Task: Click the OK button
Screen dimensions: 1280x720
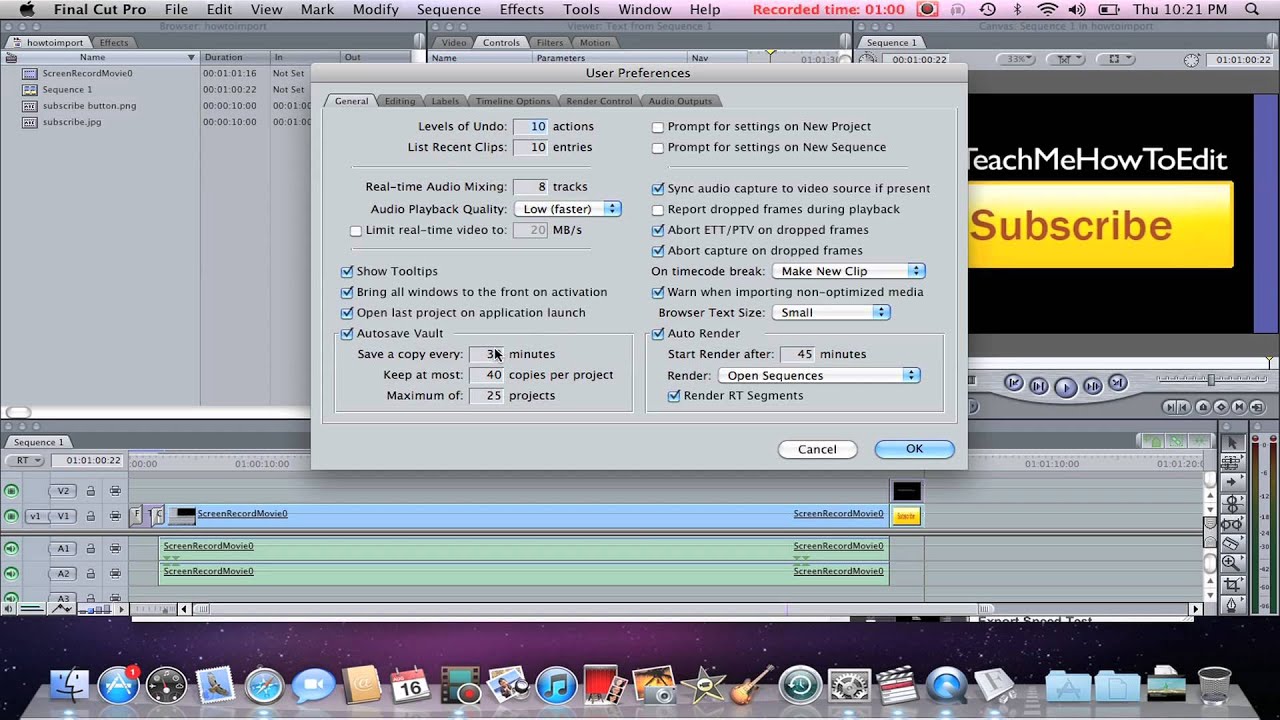Action: click(x=914, y=449)
